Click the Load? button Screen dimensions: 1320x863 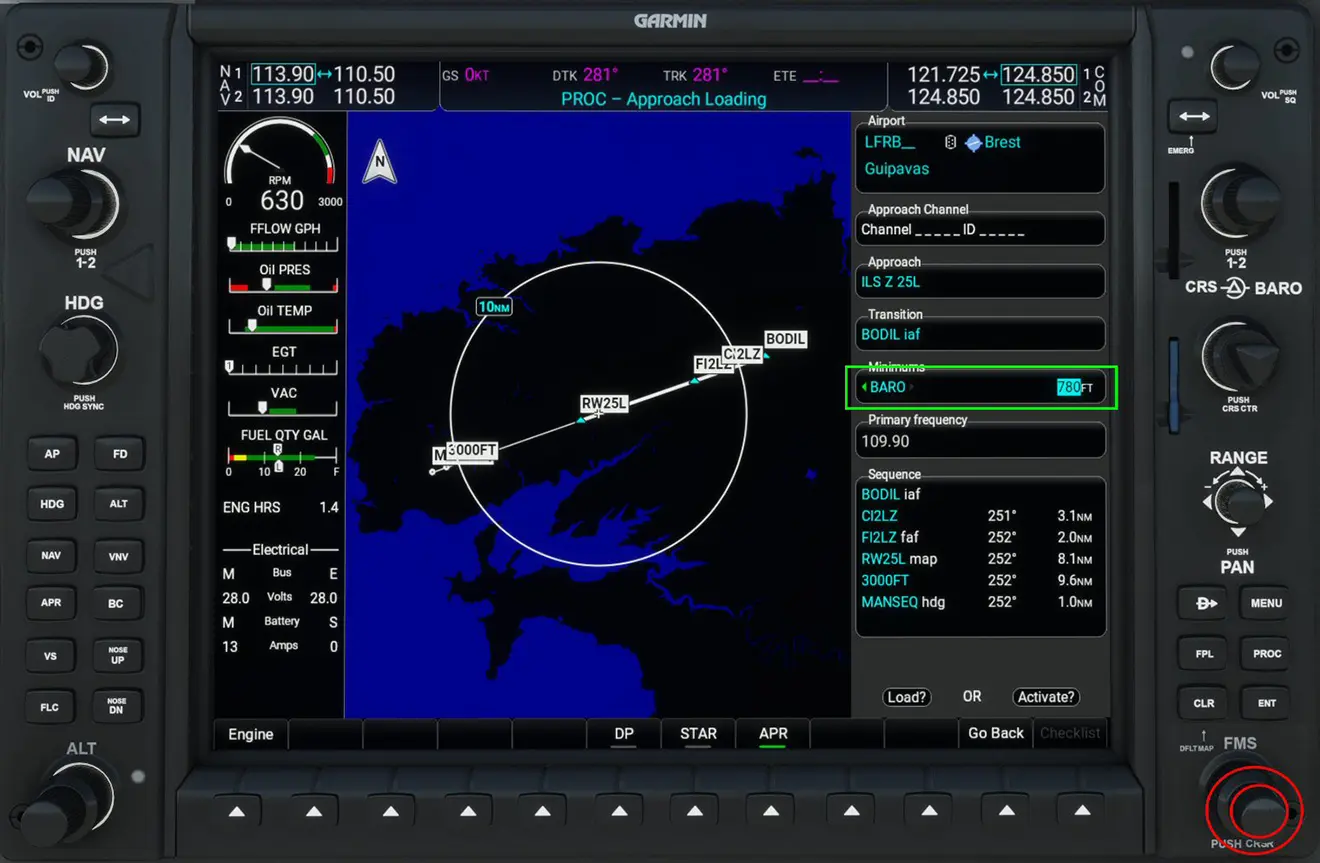tap(907, 697)
